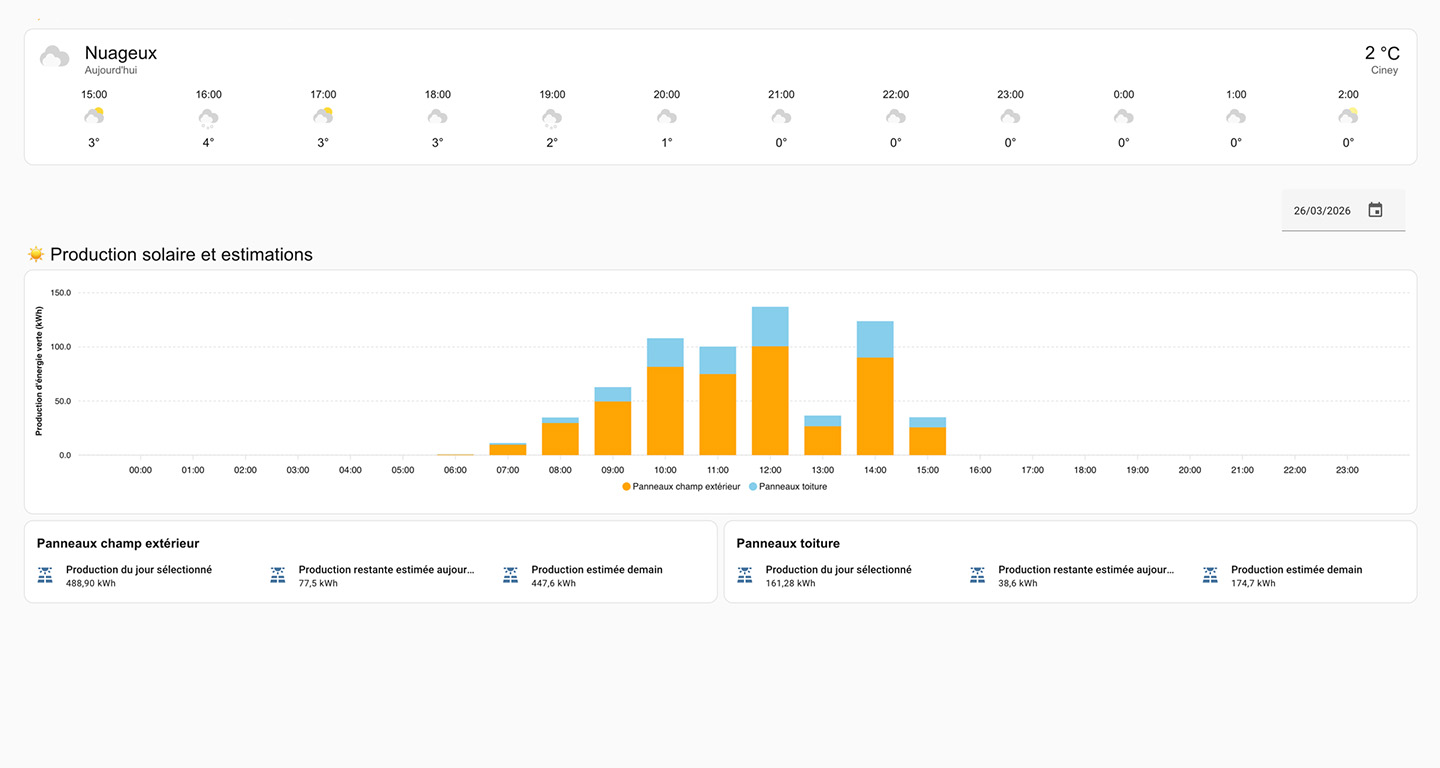
Task: Click the orange bar at 10:00
Action: [665, 410]
